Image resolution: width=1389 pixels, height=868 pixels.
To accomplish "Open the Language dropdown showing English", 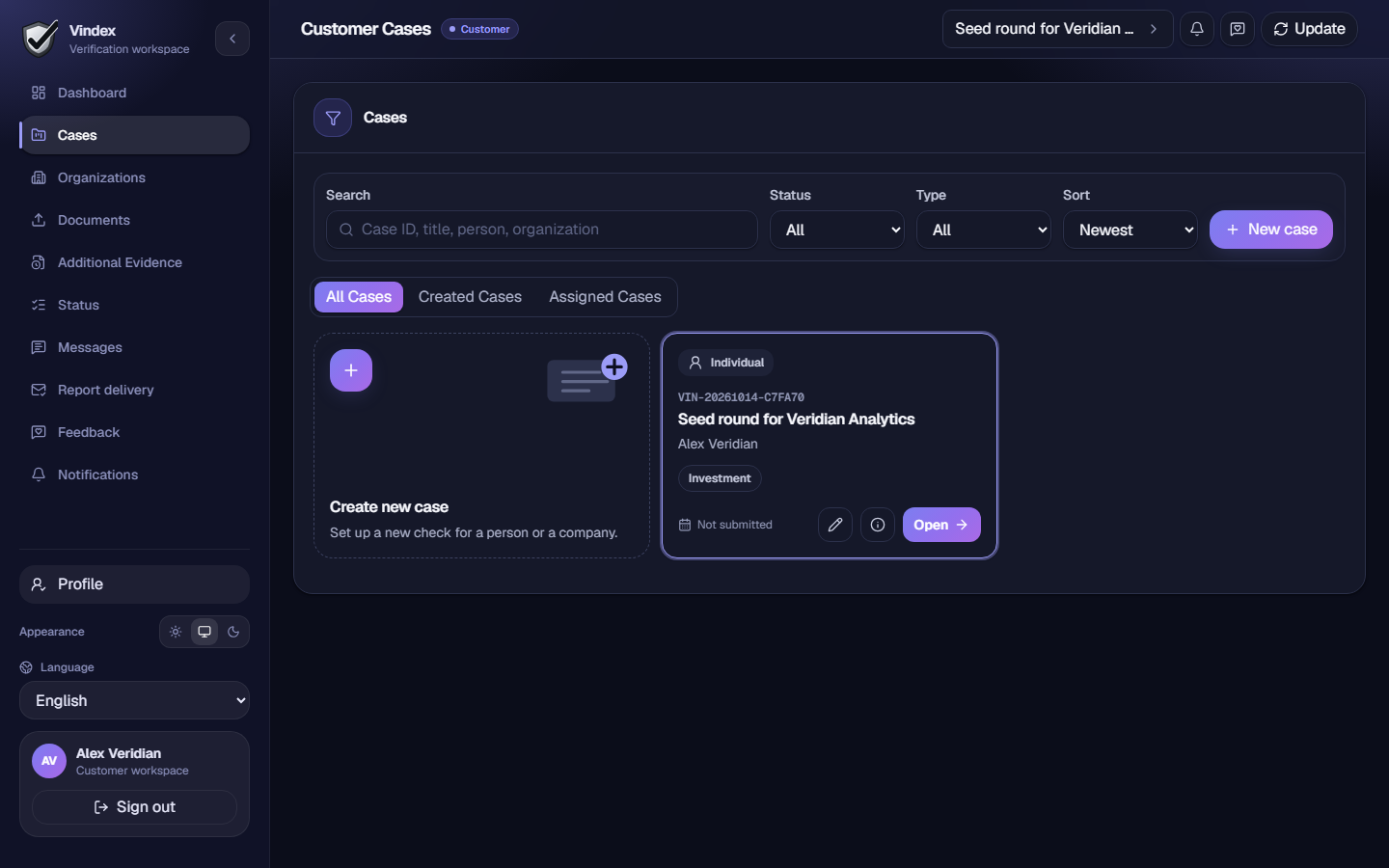I will pos(134,700).
